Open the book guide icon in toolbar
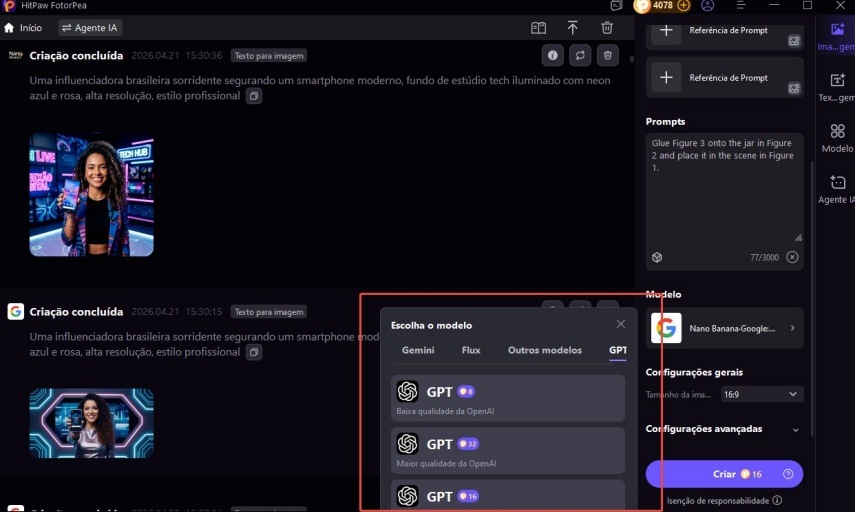The image size is (855, 512). (538, 28)
